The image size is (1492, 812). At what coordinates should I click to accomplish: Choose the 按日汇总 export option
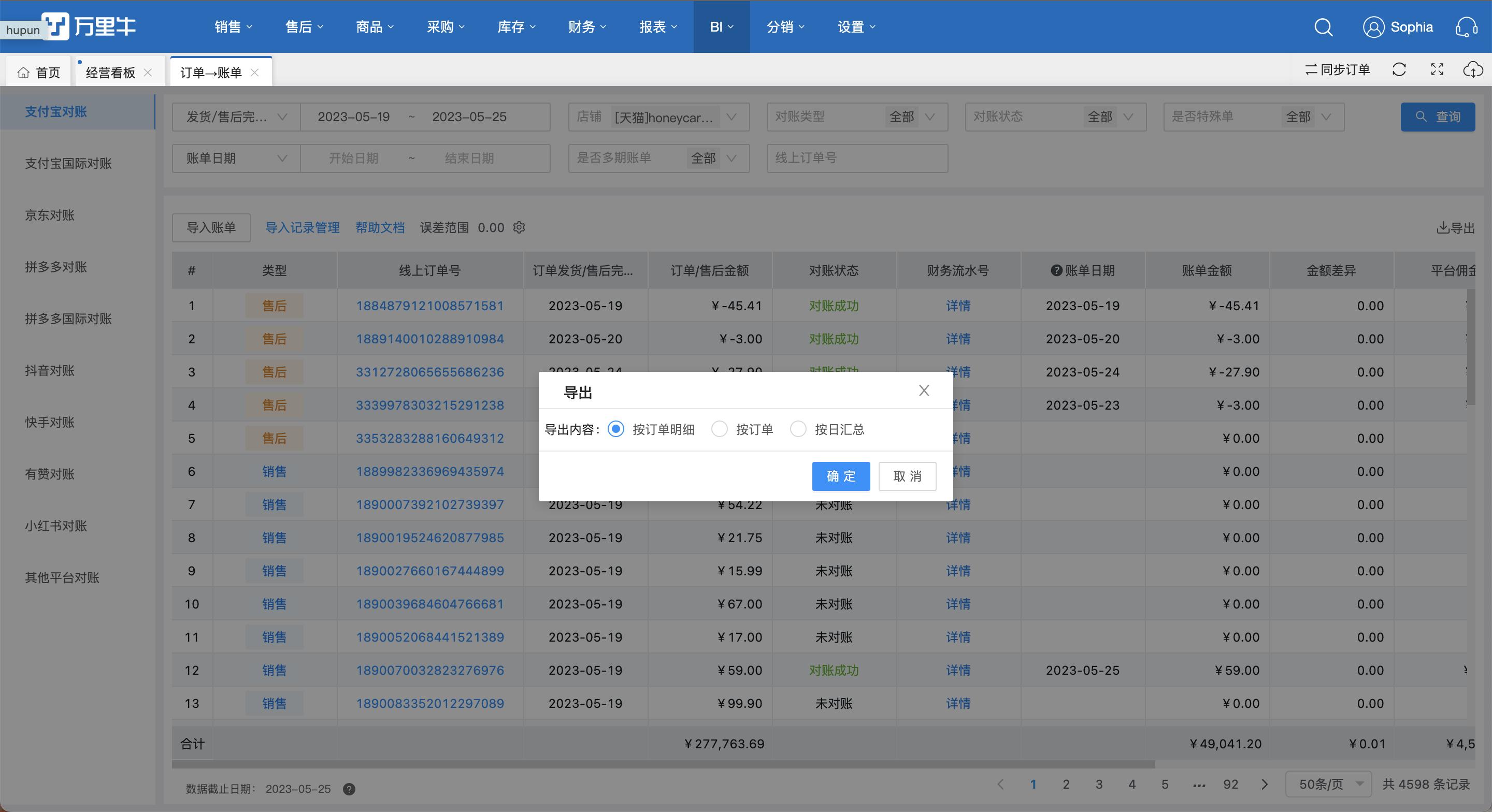(x=798, y=429)
